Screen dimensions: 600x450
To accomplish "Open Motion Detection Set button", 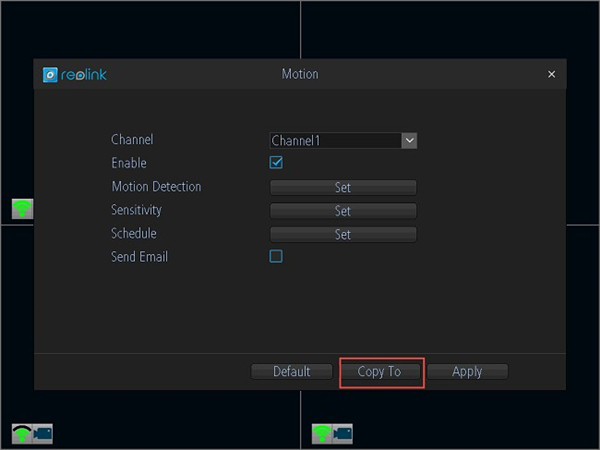I will (343, 188).
